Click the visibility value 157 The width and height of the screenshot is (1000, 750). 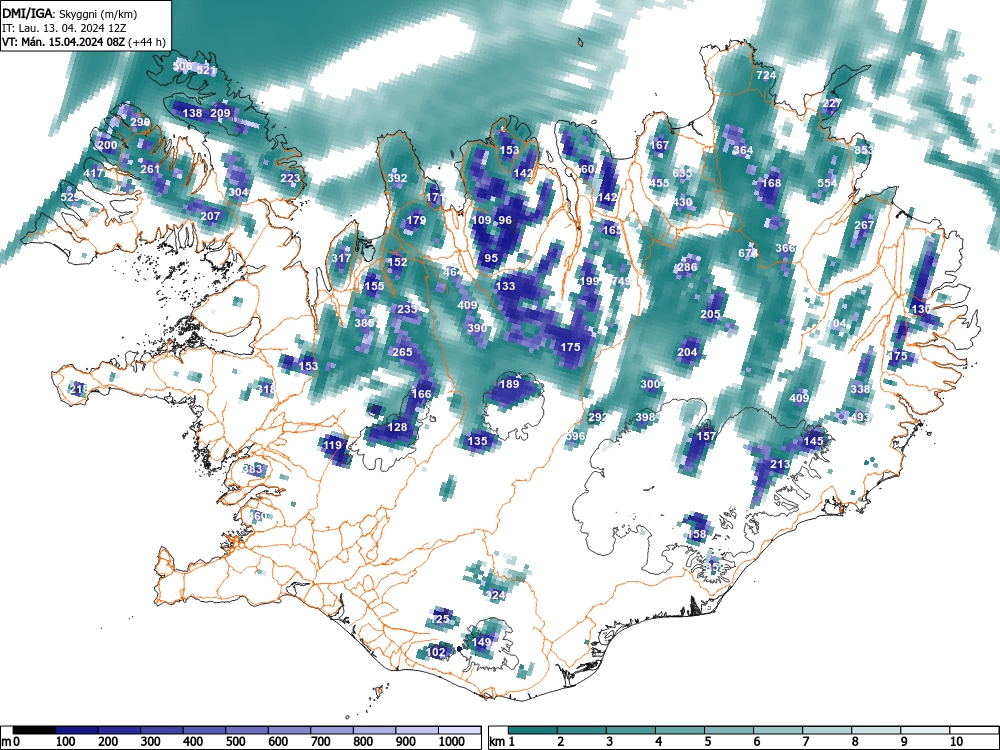coord(706,436)
